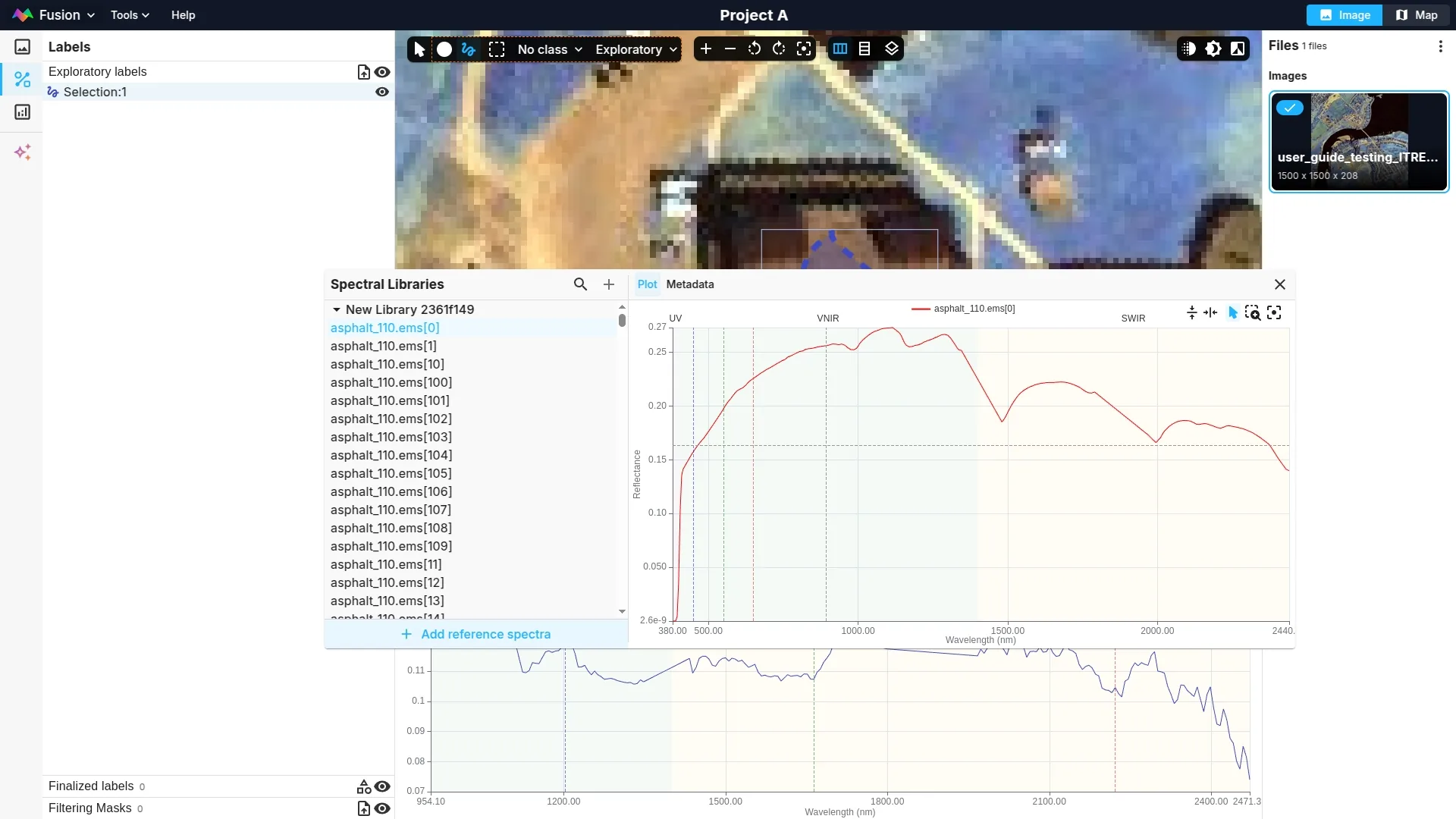Toggle visibility of Filtering Masks

pyautogui.click(x=382, y=808)
